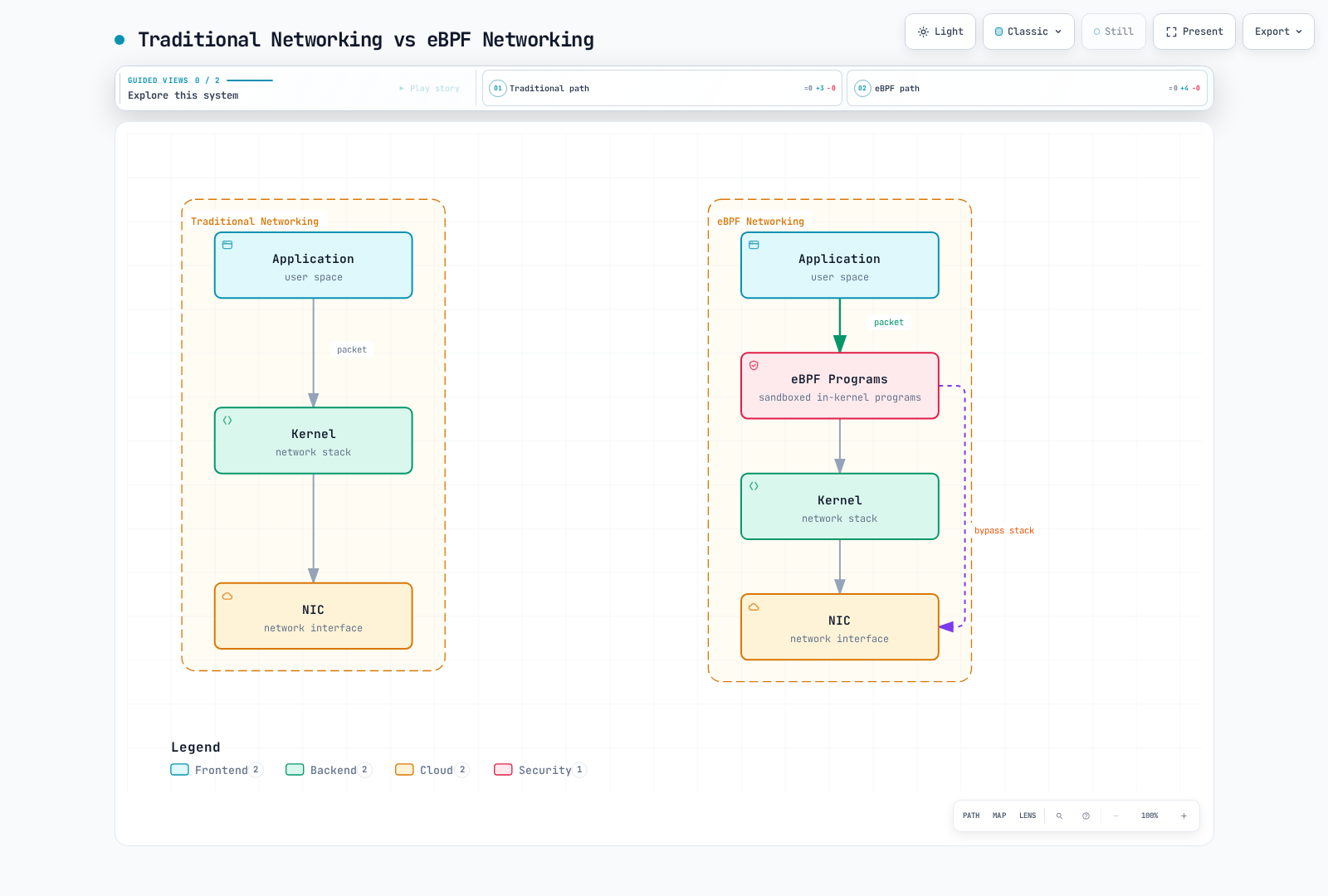The height and width of the screenshot is (896, 1328).
Task: Click the blue dot beside the page title
Action: pos(120,40)
